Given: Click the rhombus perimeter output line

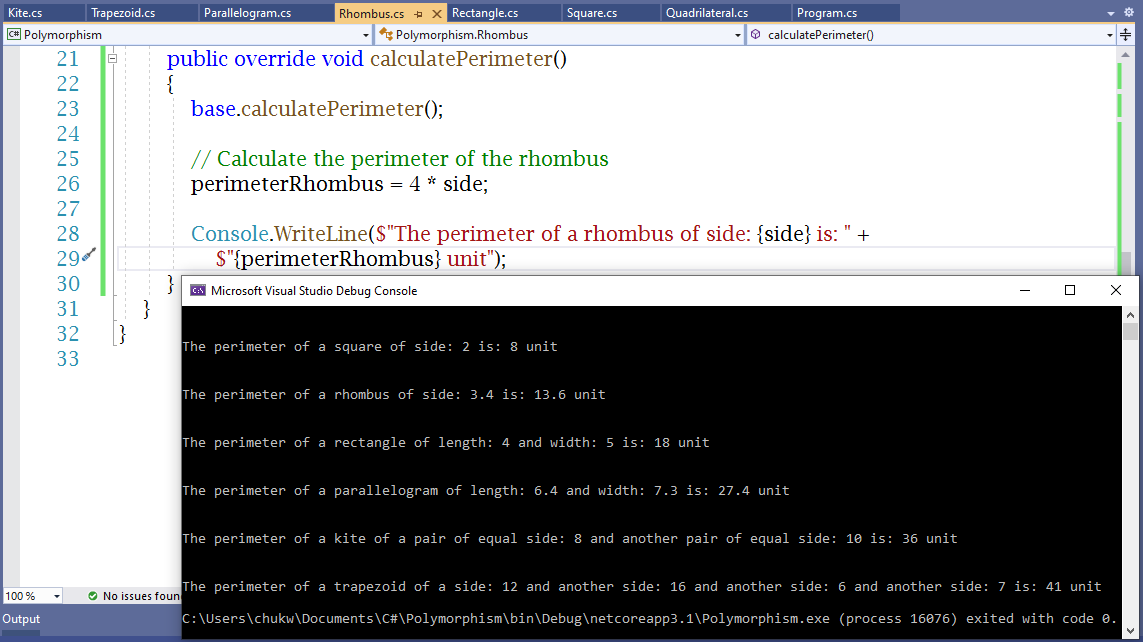Looking at the screenshot, I should click(394, 395).
